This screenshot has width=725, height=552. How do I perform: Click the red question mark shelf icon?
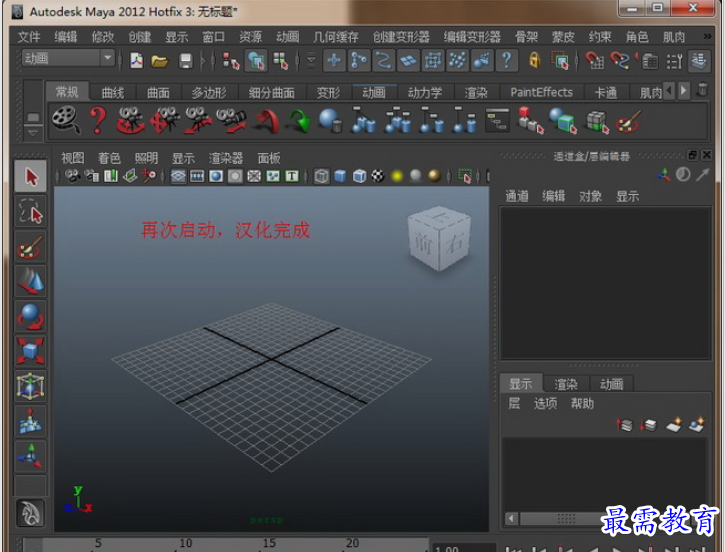[x=98, y=120]
